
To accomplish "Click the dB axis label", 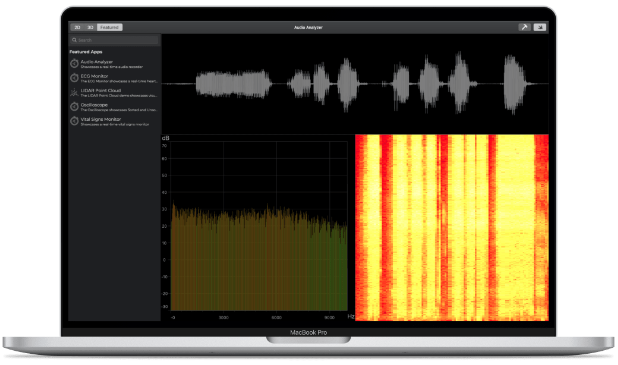I will (166, 138).
